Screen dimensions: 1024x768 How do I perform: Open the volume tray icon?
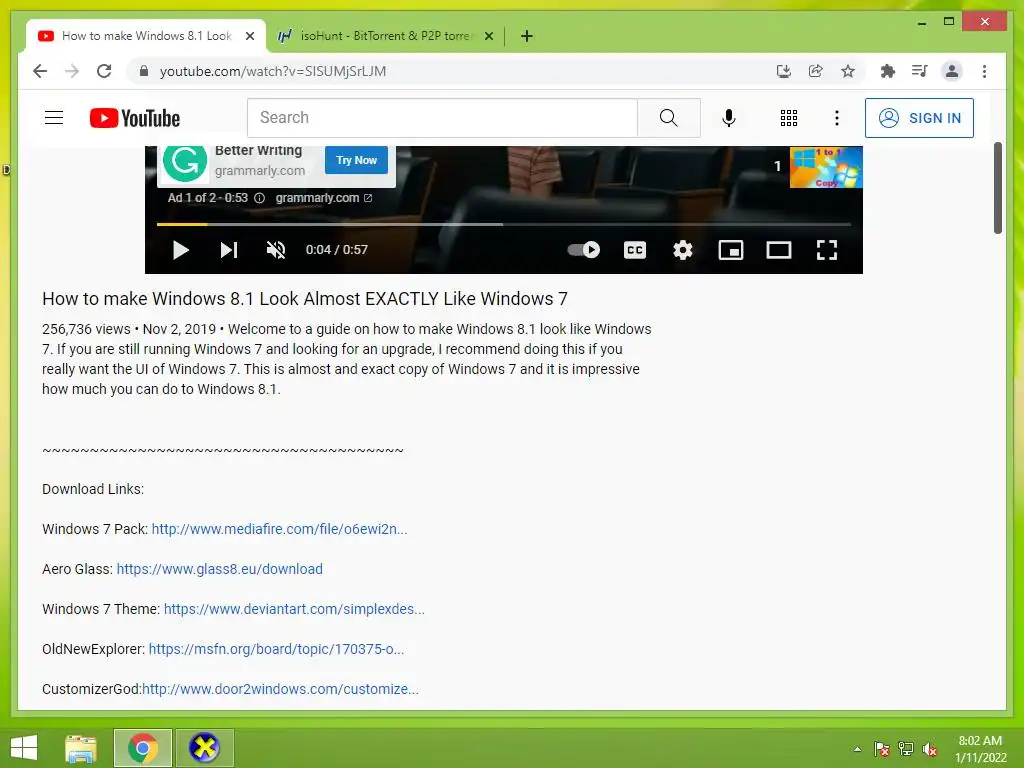click(930, 749)
